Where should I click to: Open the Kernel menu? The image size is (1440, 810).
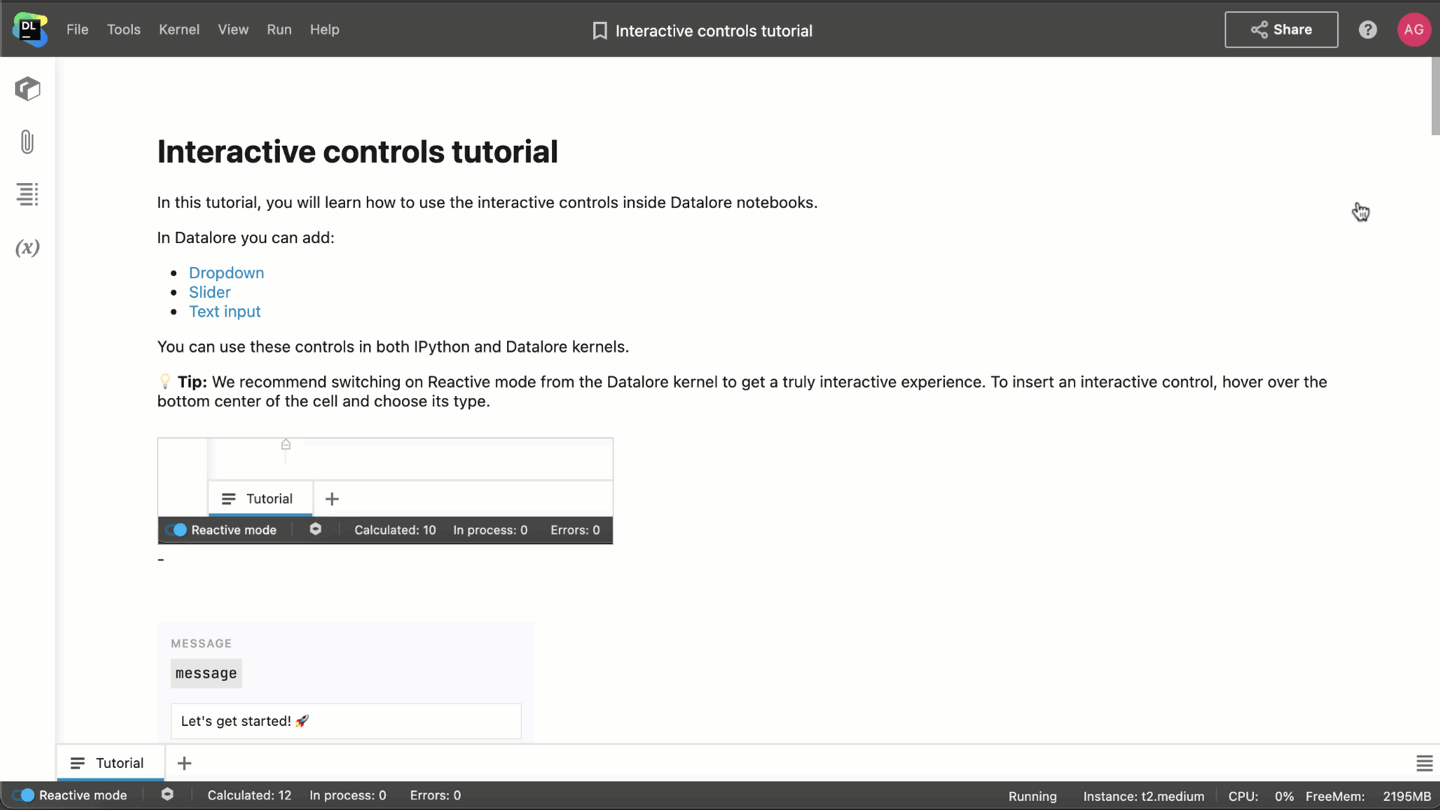pos(179,30)
